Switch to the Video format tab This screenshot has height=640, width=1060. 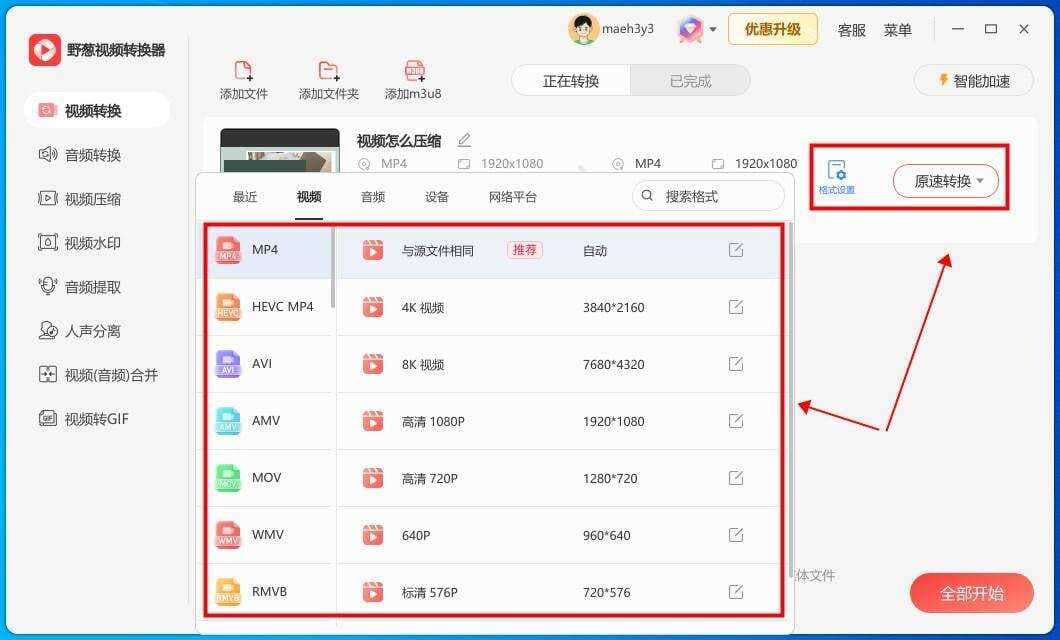(x=309, y=197)
